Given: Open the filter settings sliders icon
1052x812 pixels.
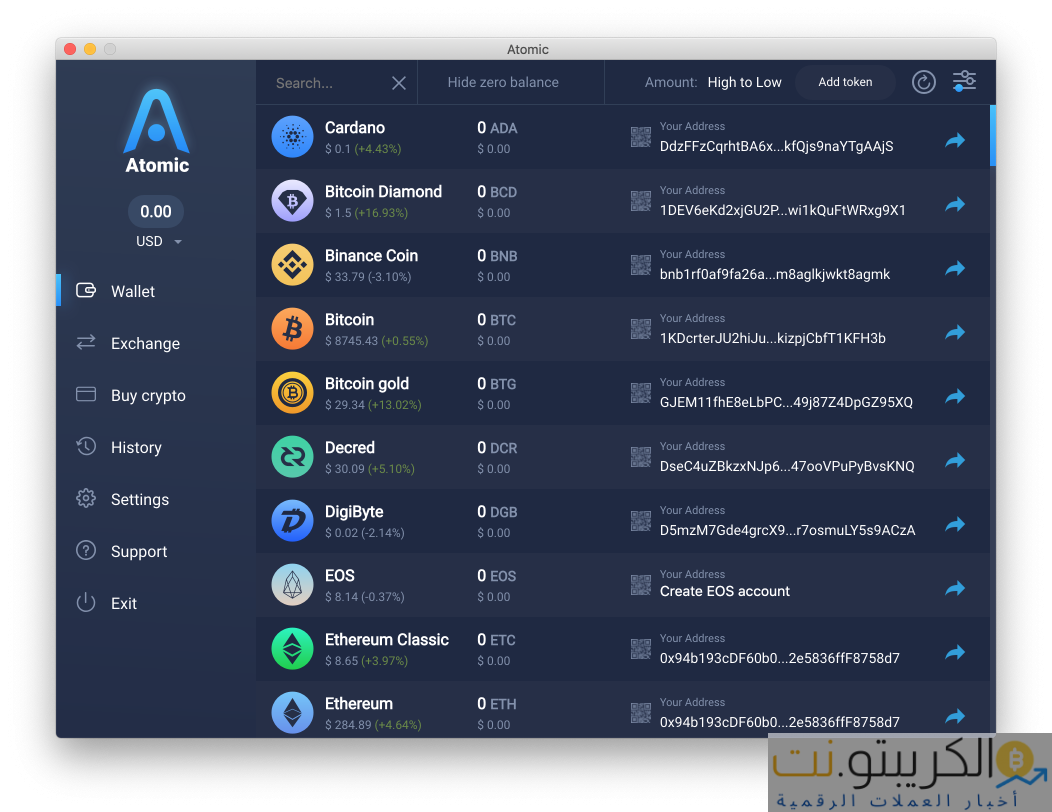Looking at the screenshot, I should tap(964, 82).
